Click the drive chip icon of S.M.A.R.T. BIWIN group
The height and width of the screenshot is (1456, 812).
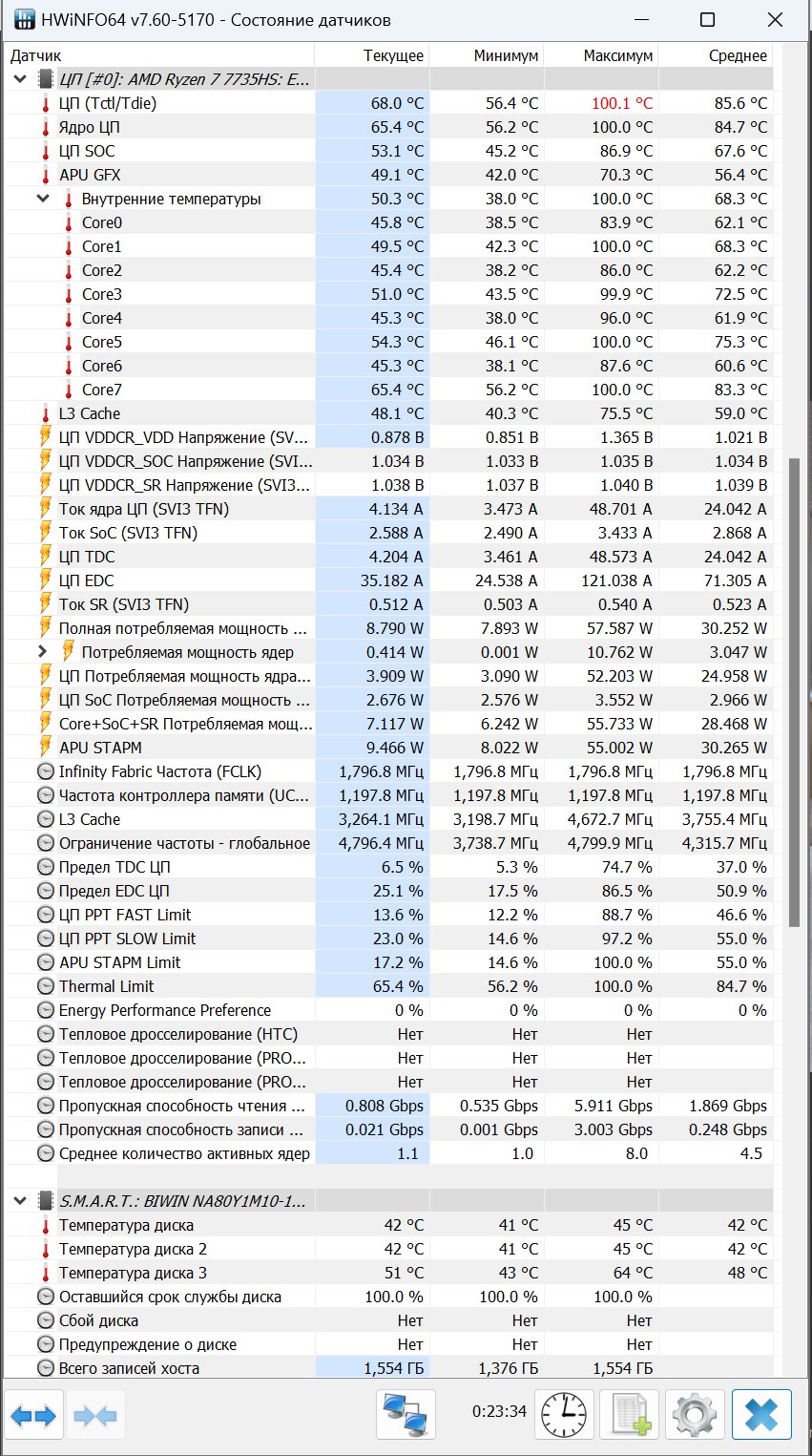coord(45,1201)
